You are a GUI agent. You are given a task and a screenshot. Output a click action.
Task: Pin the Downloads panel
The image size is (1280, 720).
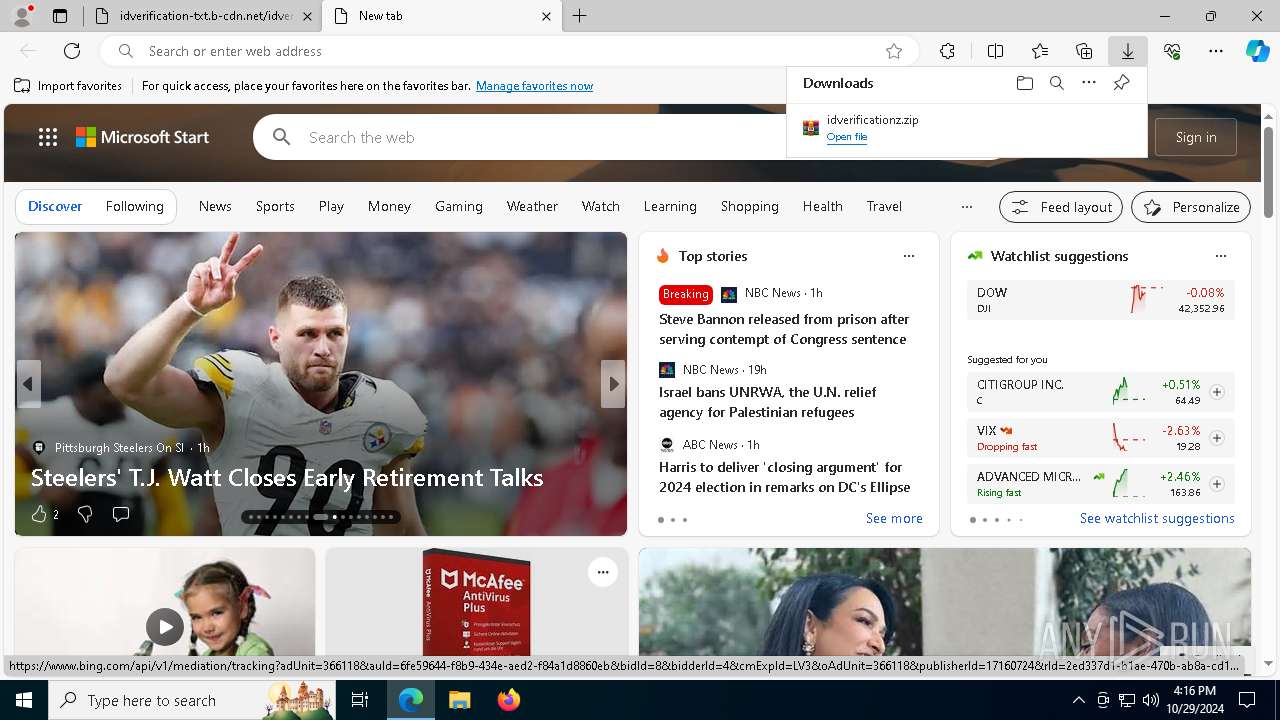click(x=1121, y=83)
